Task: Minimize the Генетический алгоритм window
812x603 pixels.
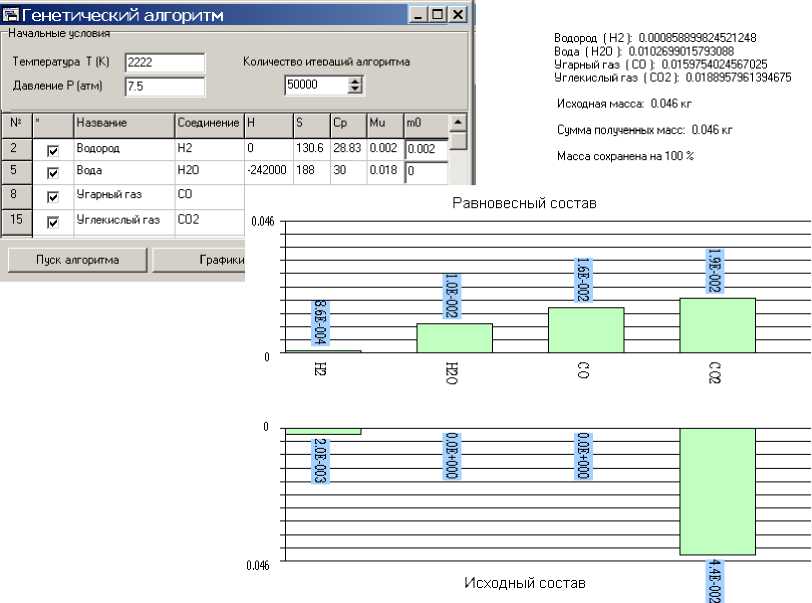Action: (418, 15)
